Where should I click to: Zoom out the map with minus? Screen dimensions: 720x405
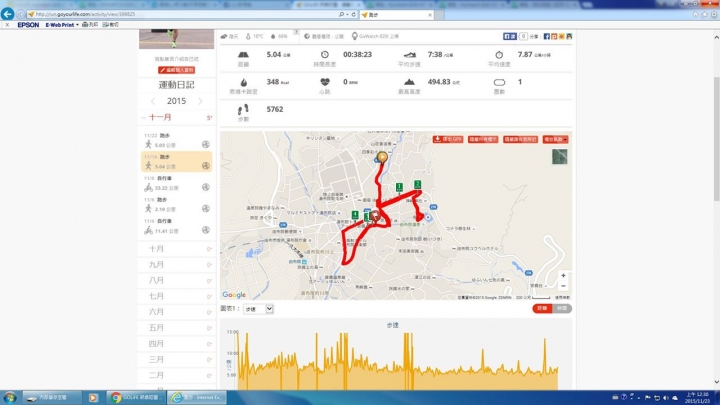click(x=563, y=286)
